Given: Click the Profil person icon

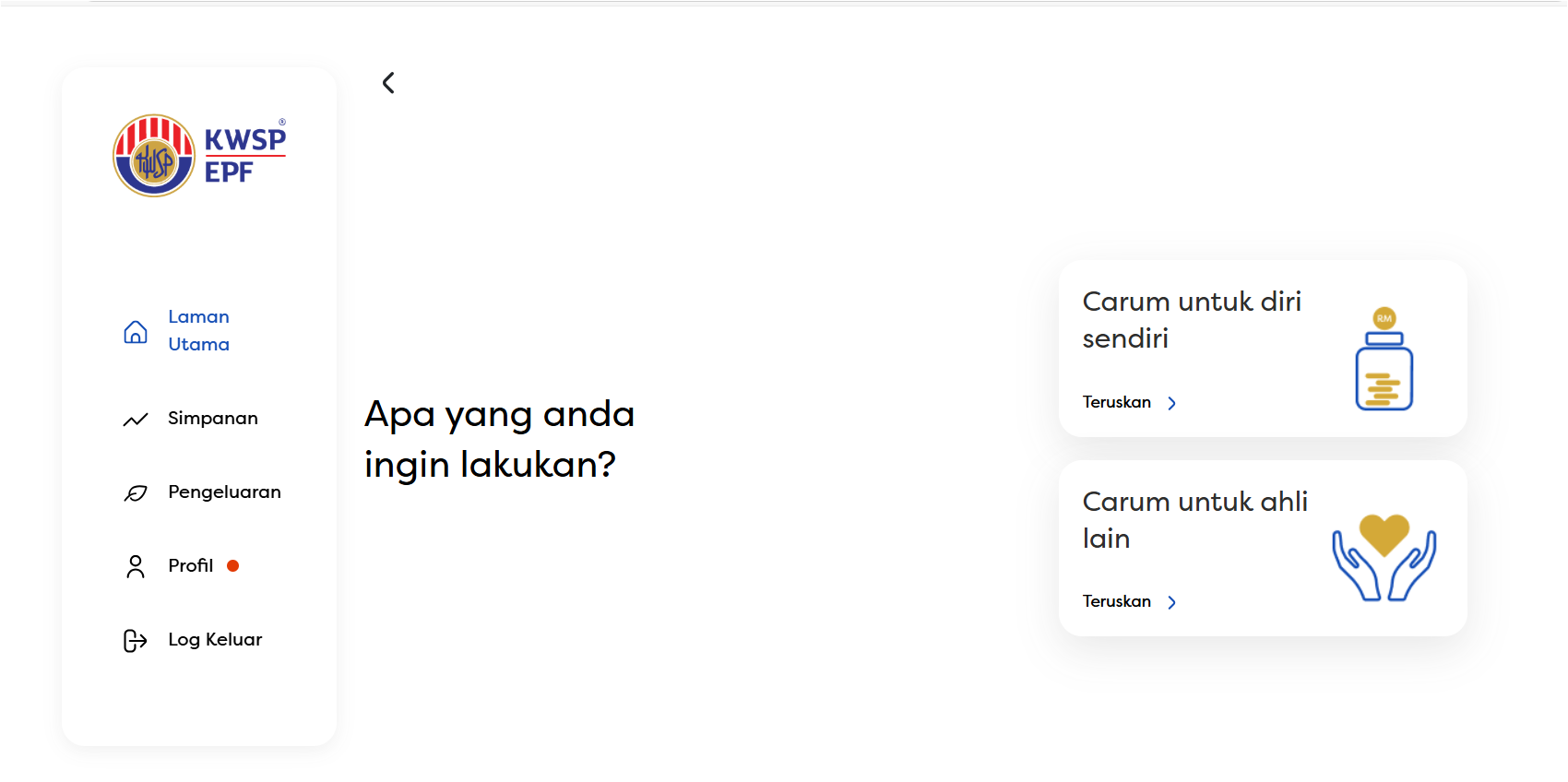Looking at the screenshot, I should [x=136, y=566].
